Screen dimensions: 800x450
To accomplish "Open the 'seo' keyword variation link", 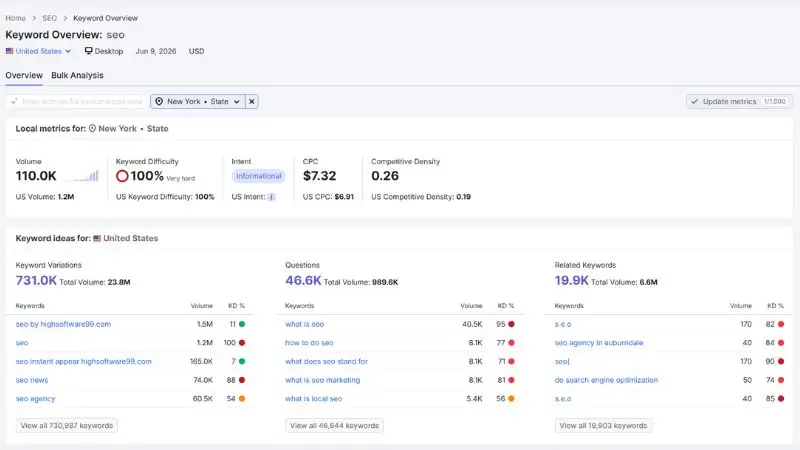I will [22, 343].
